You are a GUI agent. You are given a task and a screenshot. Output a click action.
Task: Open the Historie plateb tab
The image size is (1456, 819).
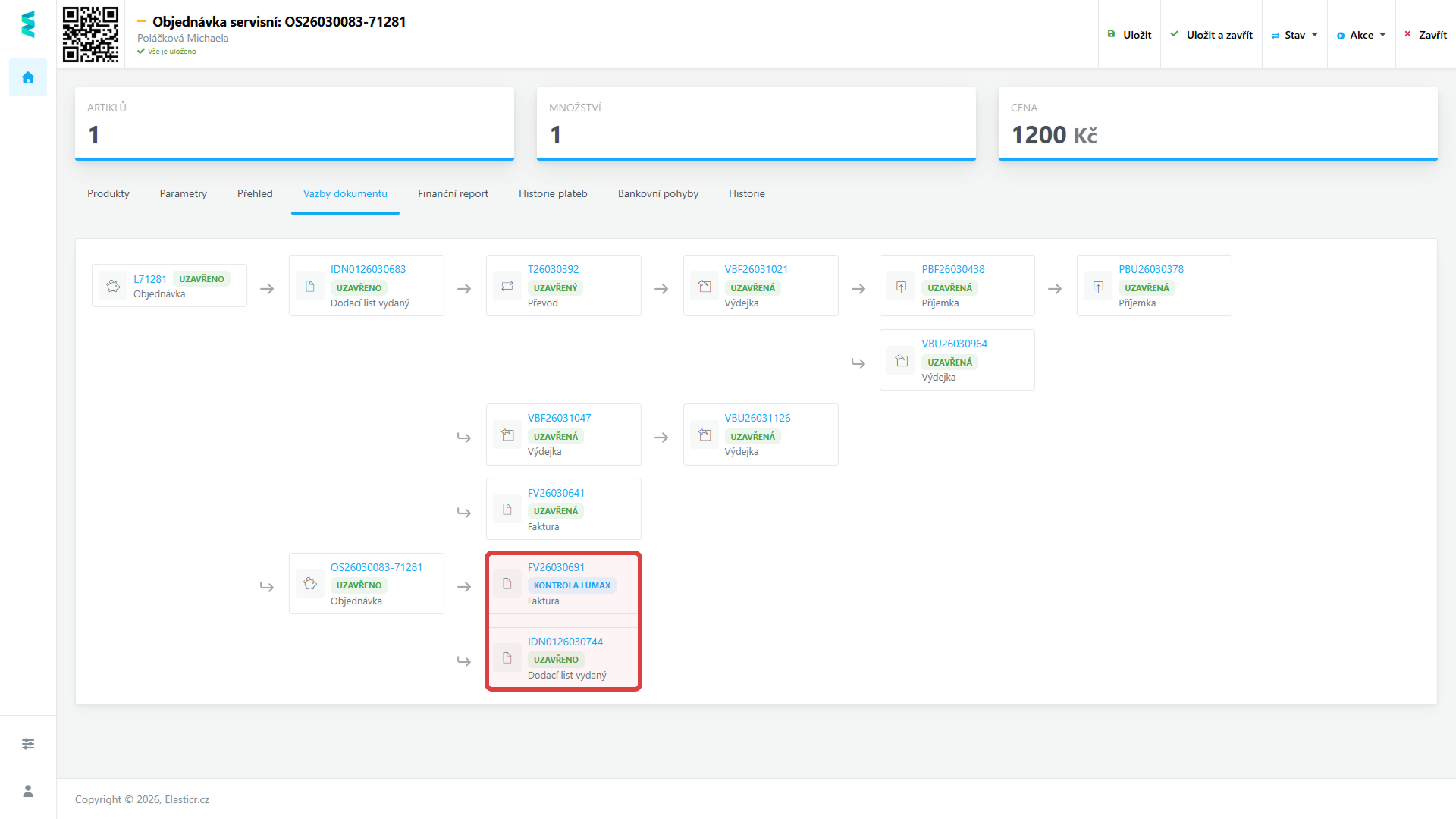coord(553,193)
